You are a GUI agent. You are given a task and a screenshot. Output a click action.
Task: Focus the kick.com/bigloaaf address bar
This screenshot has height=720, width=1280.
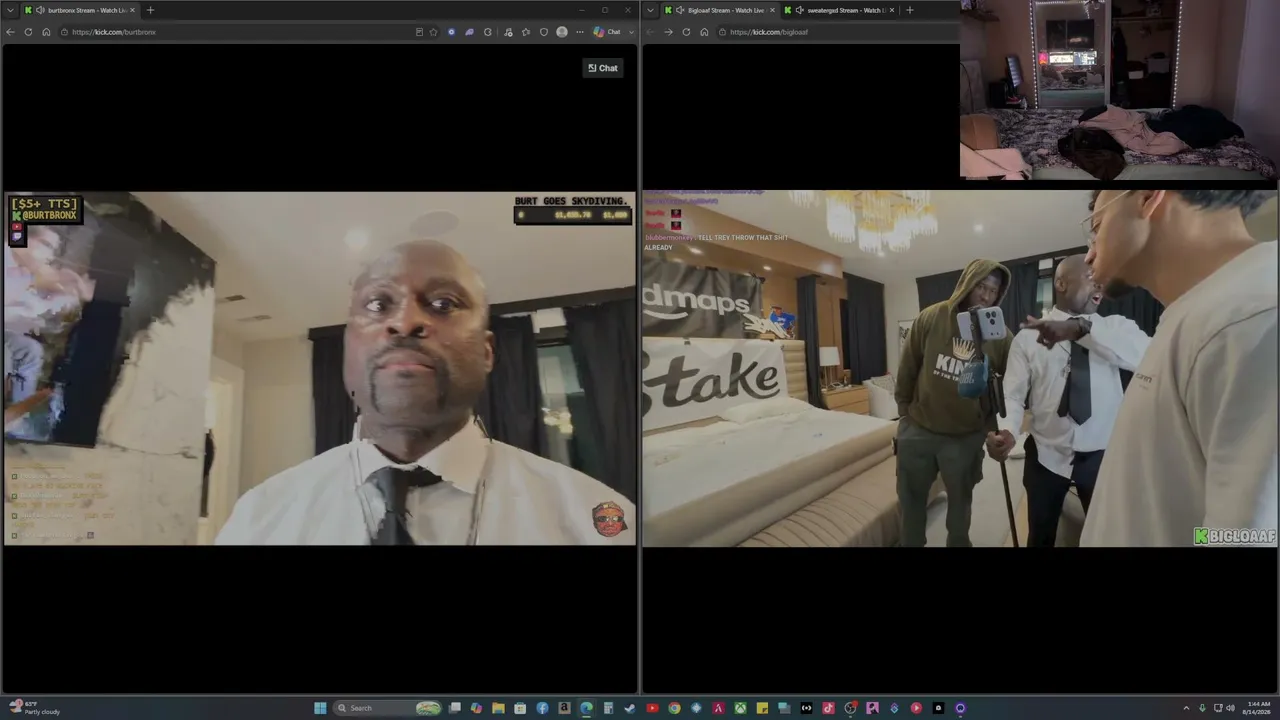click(x=838, y=32)
